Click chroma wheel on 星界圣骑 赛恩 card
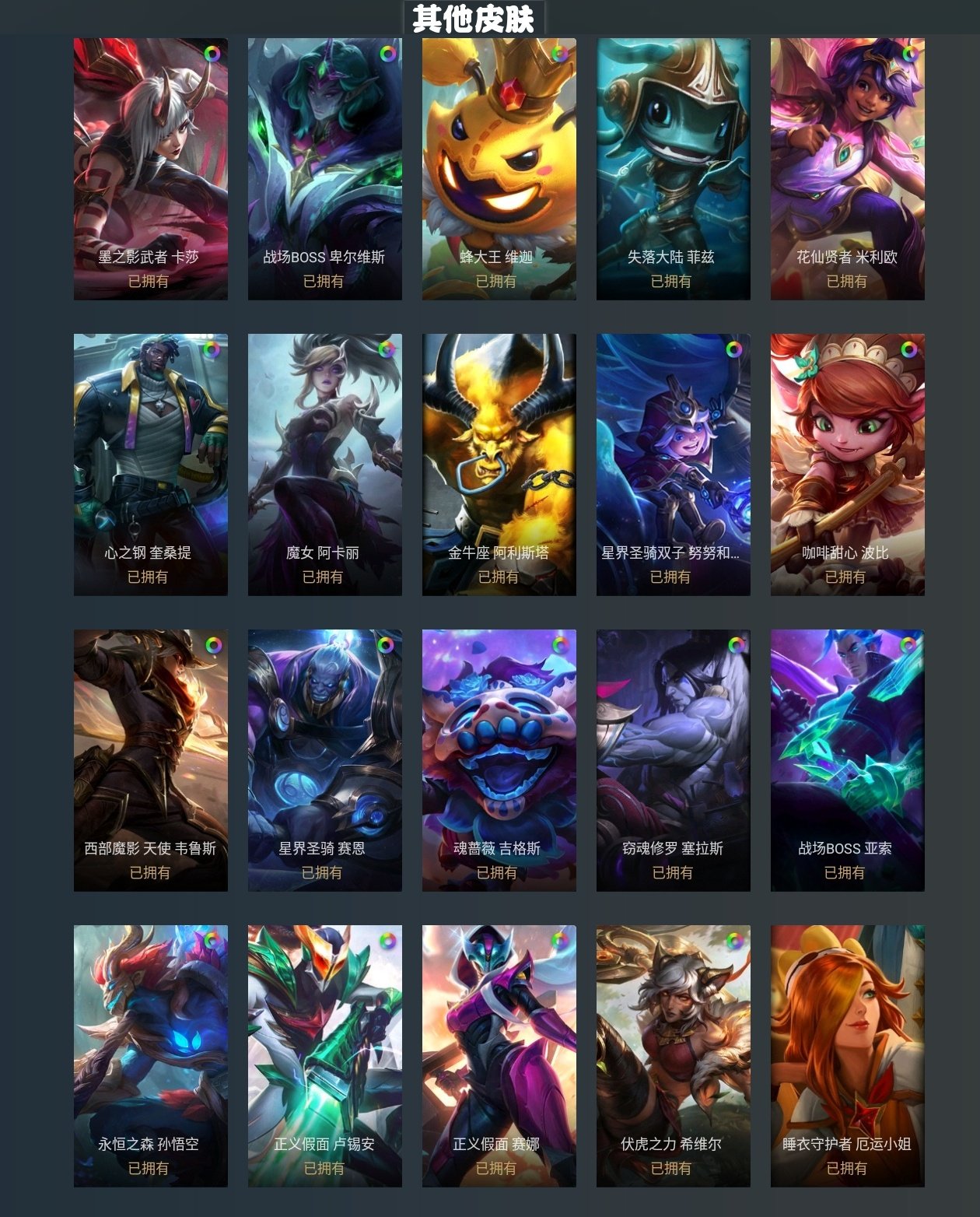980x1217 pixels. 386,645
